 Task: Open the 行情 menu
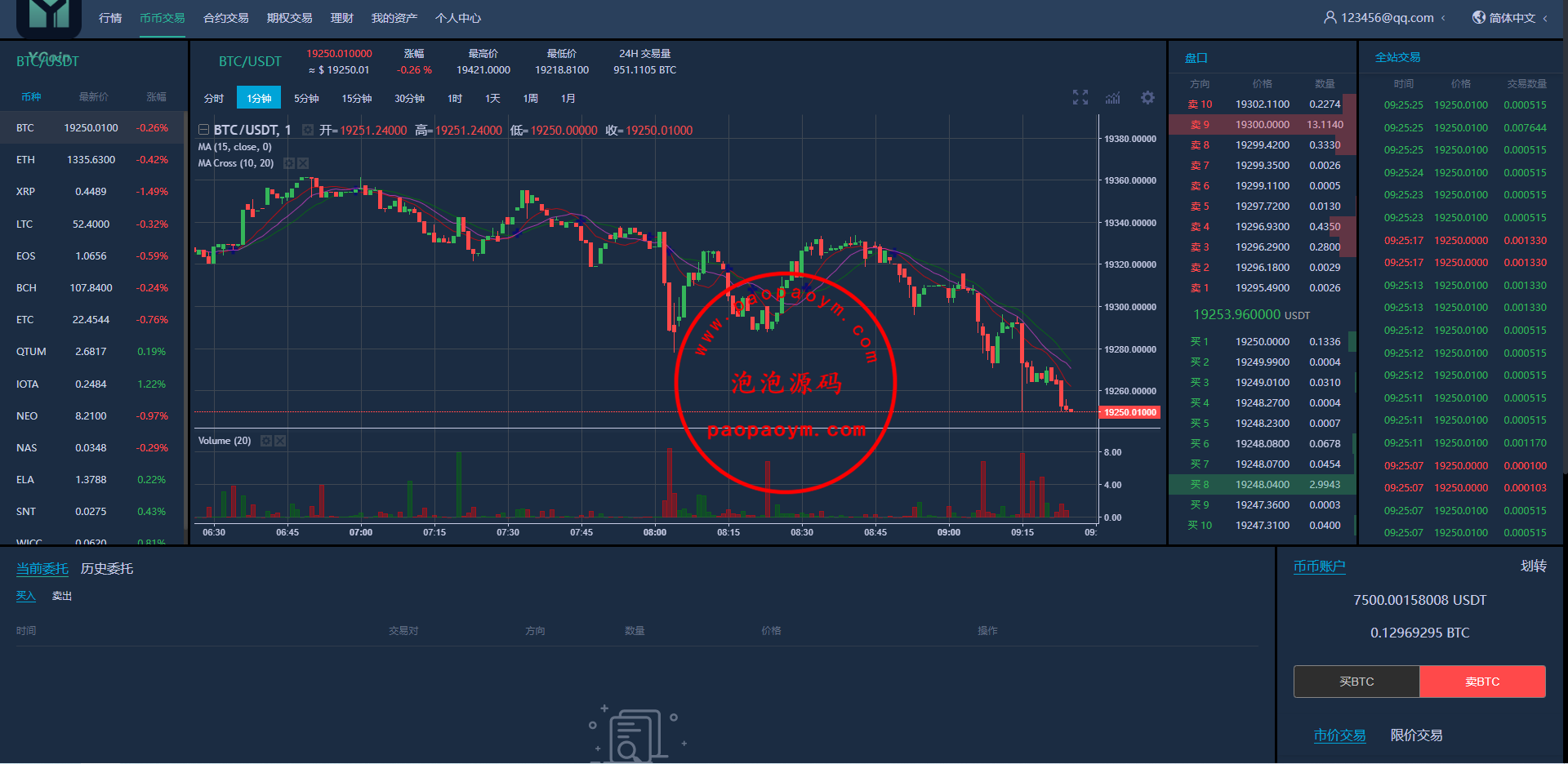point(110,18)
